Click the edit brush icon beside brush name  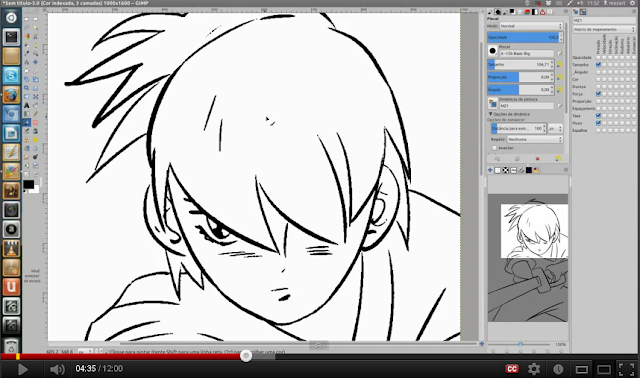(x=560, y=53)
